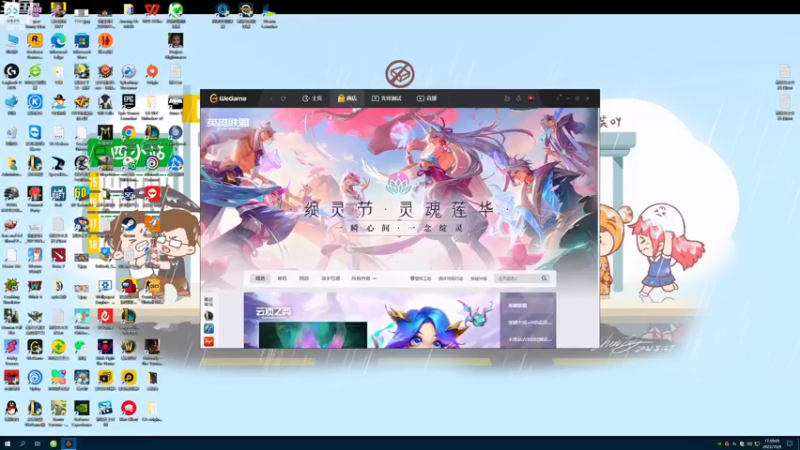Open Epic Games Launcher desktop icon

[129, 102]
